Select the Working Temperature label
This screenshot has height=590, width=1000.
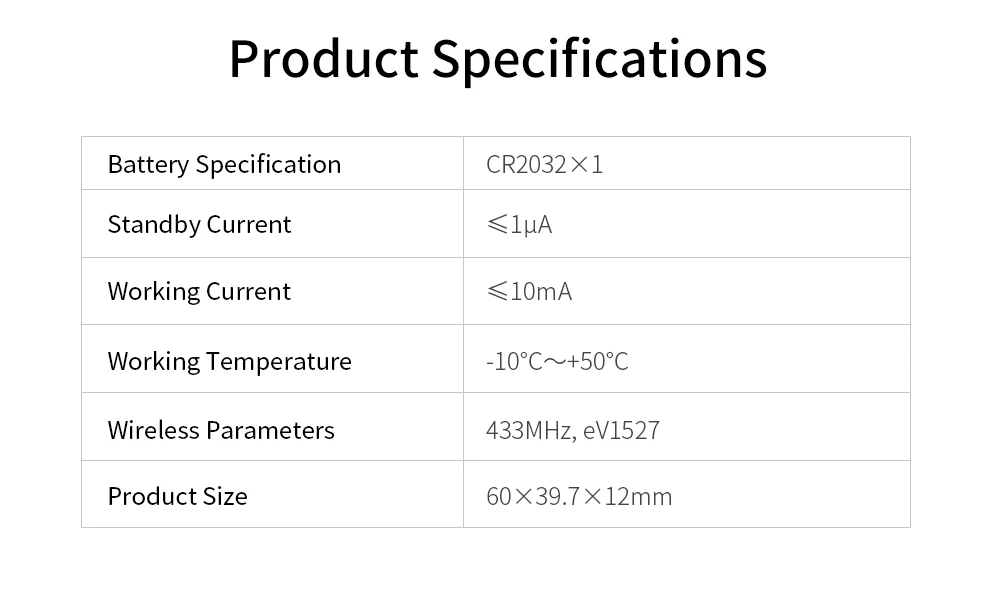click(230, 362)
